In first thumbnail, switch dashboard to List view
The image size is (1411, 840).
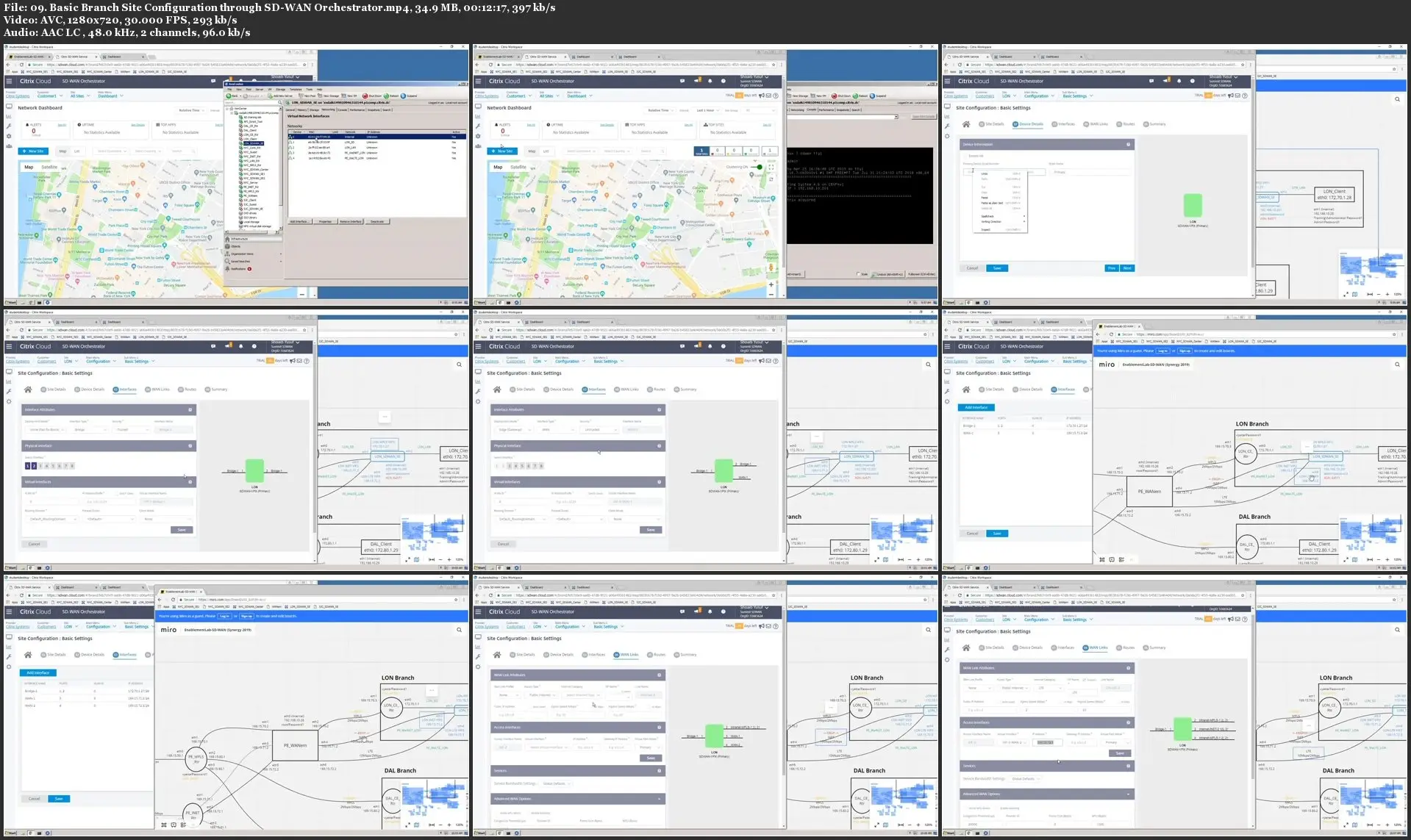coord(76,151)
